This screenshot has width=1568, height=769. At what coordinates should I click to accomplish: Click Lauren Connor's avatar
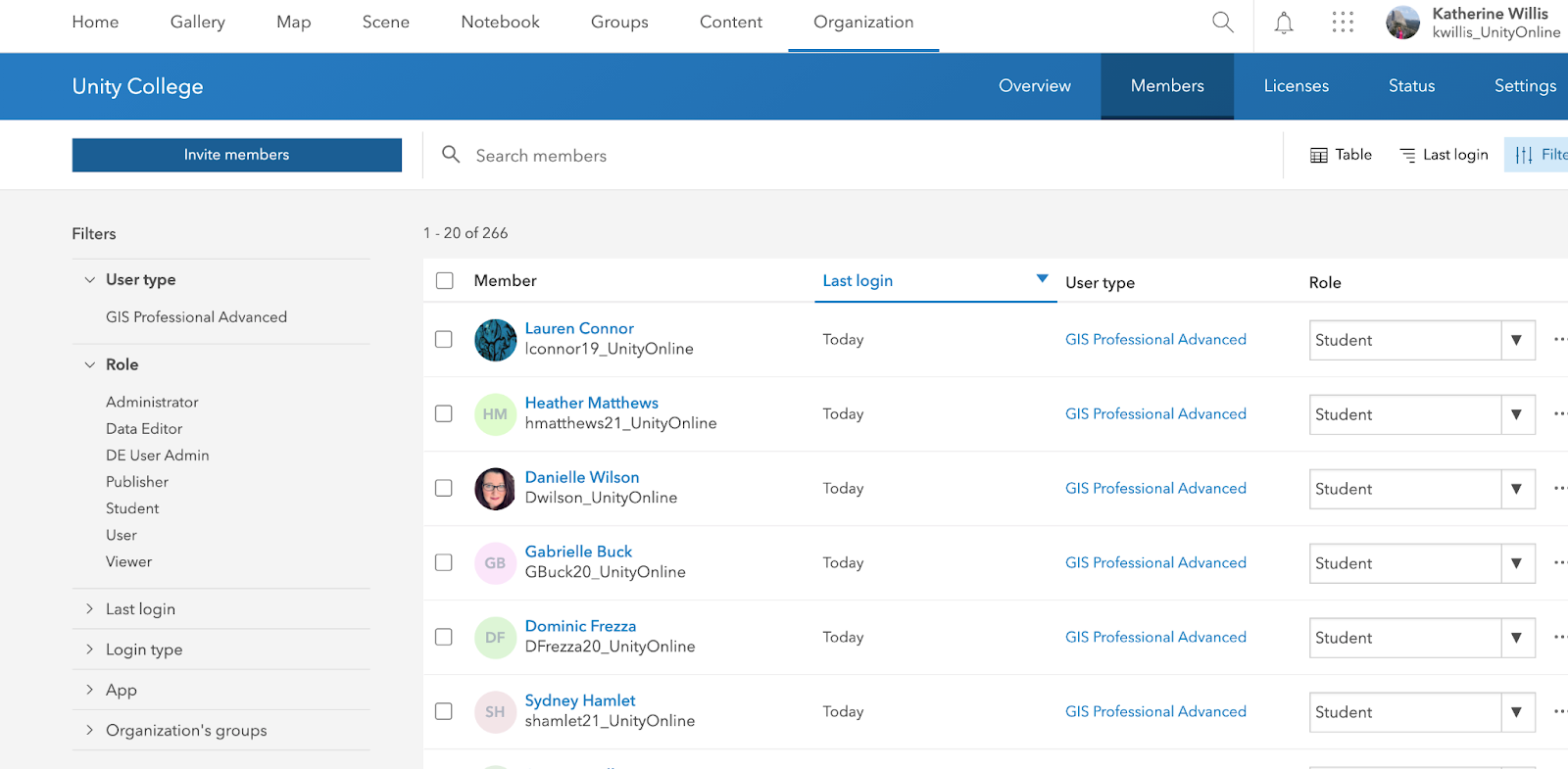click(495, 340)
